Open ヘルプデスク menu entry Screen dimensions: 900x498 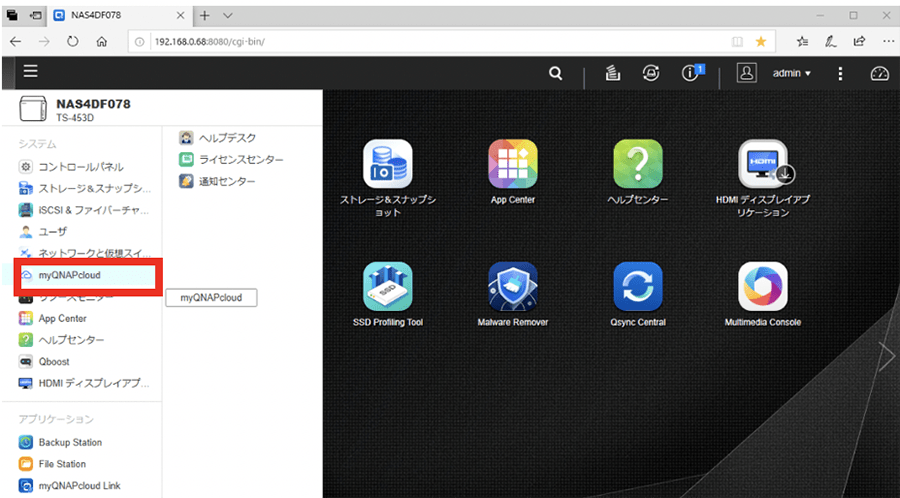218,138
